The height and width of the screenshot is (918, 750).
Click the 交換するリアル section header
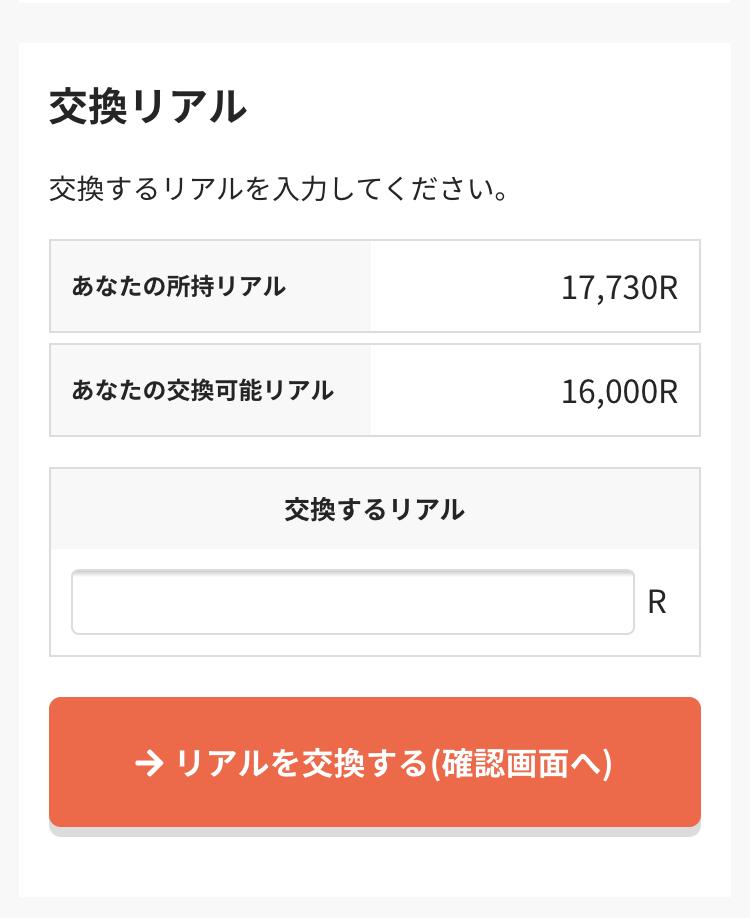click(374, 510)
